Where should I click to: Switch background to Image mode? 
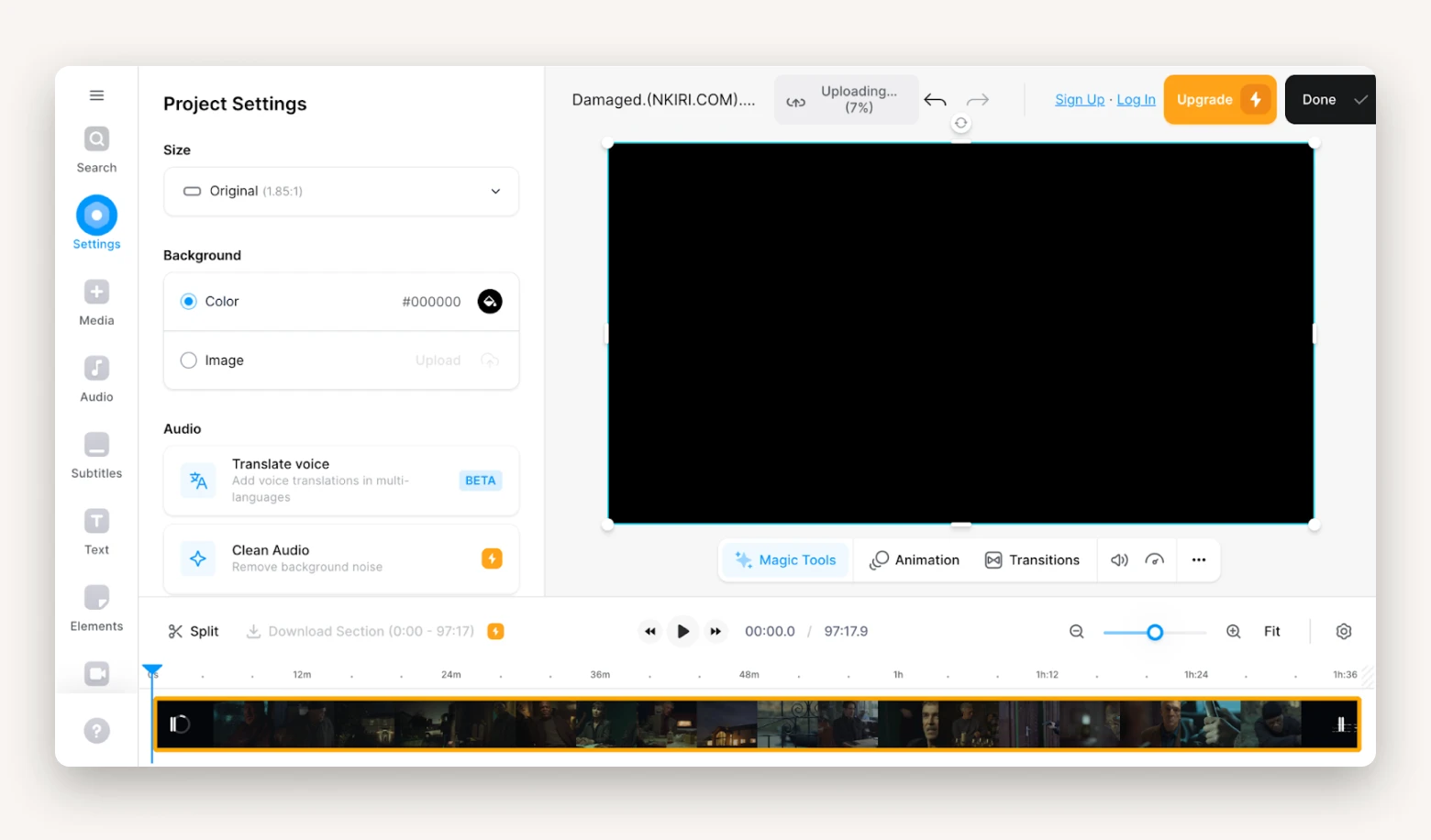(x=188, y=360)
